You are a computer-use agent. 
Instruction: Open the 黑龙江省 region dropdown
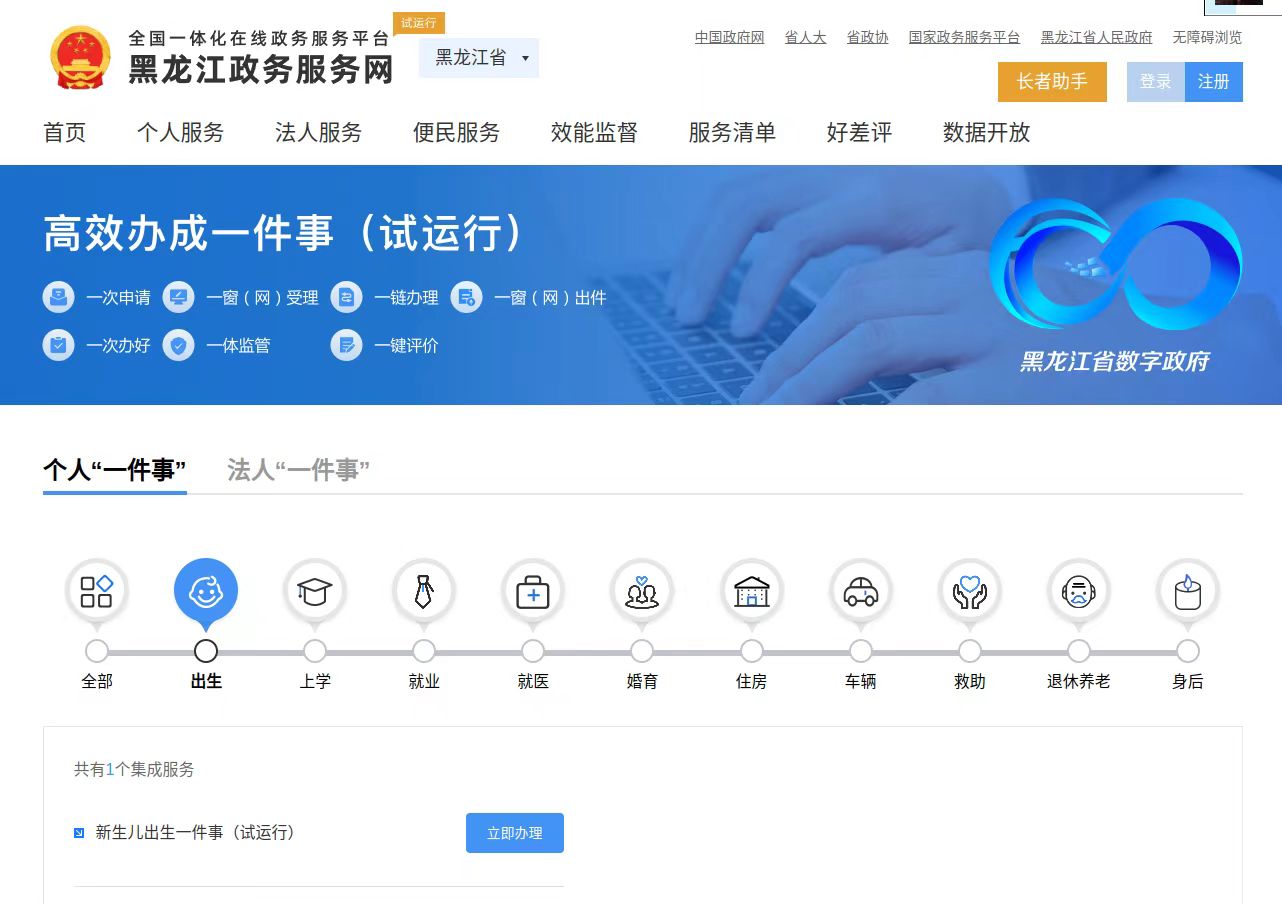479,58
